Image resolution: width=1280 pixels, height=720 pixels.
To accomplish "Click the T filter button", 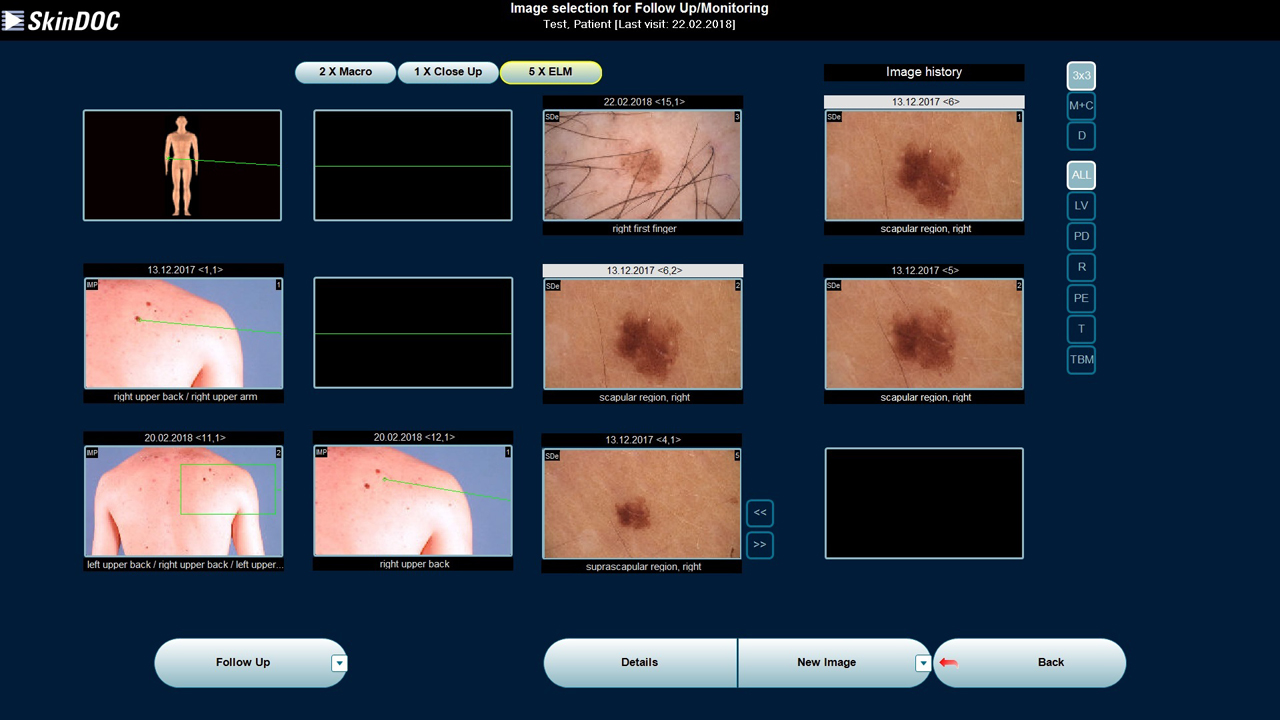I will [x=1081, y=329].
